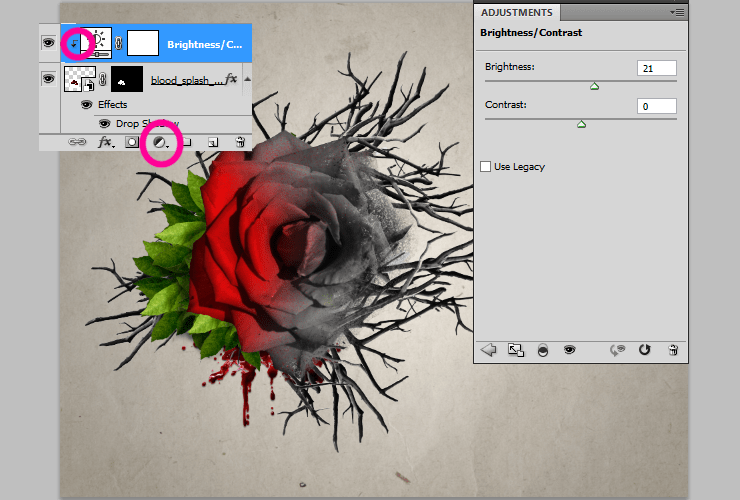This screenshot has width=740, height=500.
Task: Select the Brightness/Contrast adjustment thumbnail
Action: [x=96, y=43]
